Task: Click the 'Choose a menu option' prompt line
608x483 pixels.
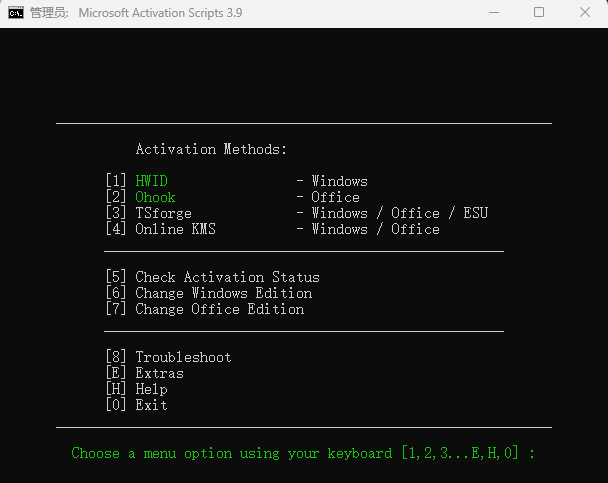Action: pyautogui.click(x=303, y=453)
